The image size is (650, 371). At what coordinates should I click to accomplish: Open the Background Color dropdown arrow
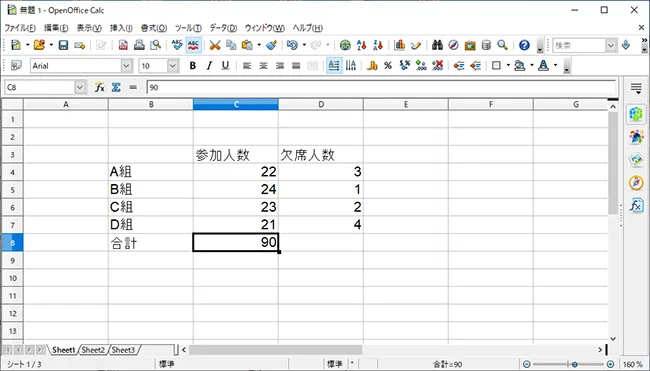point(532,65)
